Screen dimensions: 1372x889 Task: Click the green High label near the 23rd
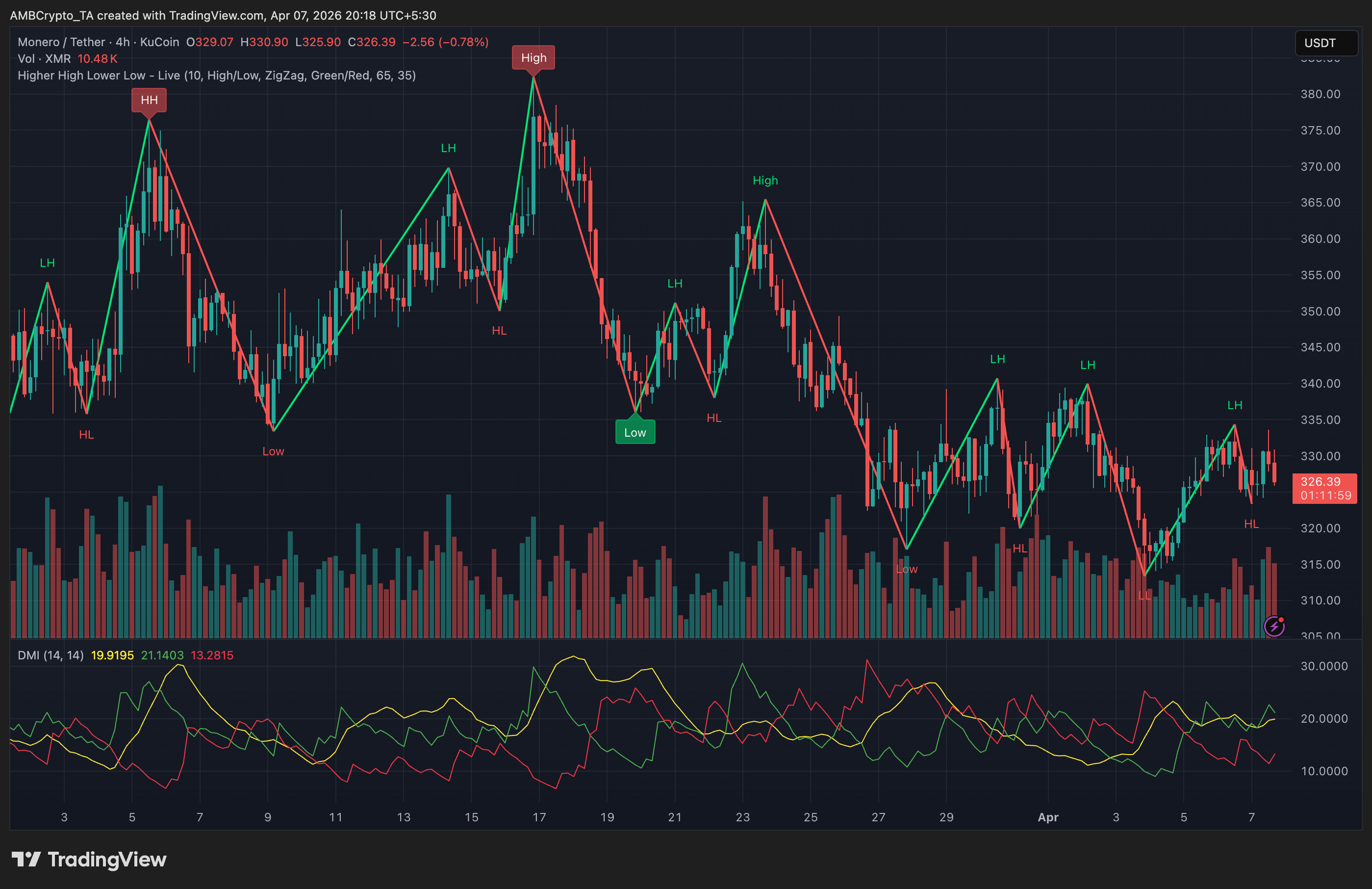tap(765, 181)
